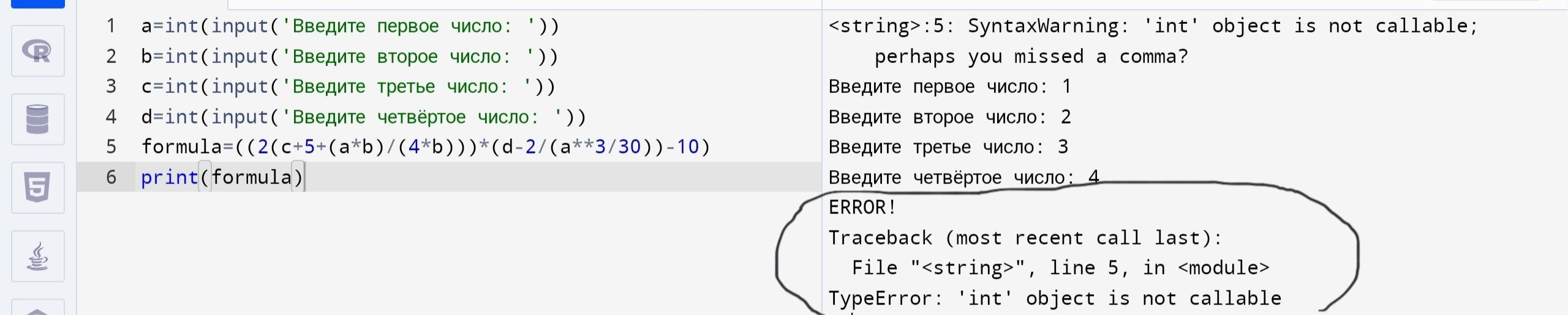Screen dimensions: 1568x315
Task: Click line number 5 in the gutter
Action: tap(111, 147)
